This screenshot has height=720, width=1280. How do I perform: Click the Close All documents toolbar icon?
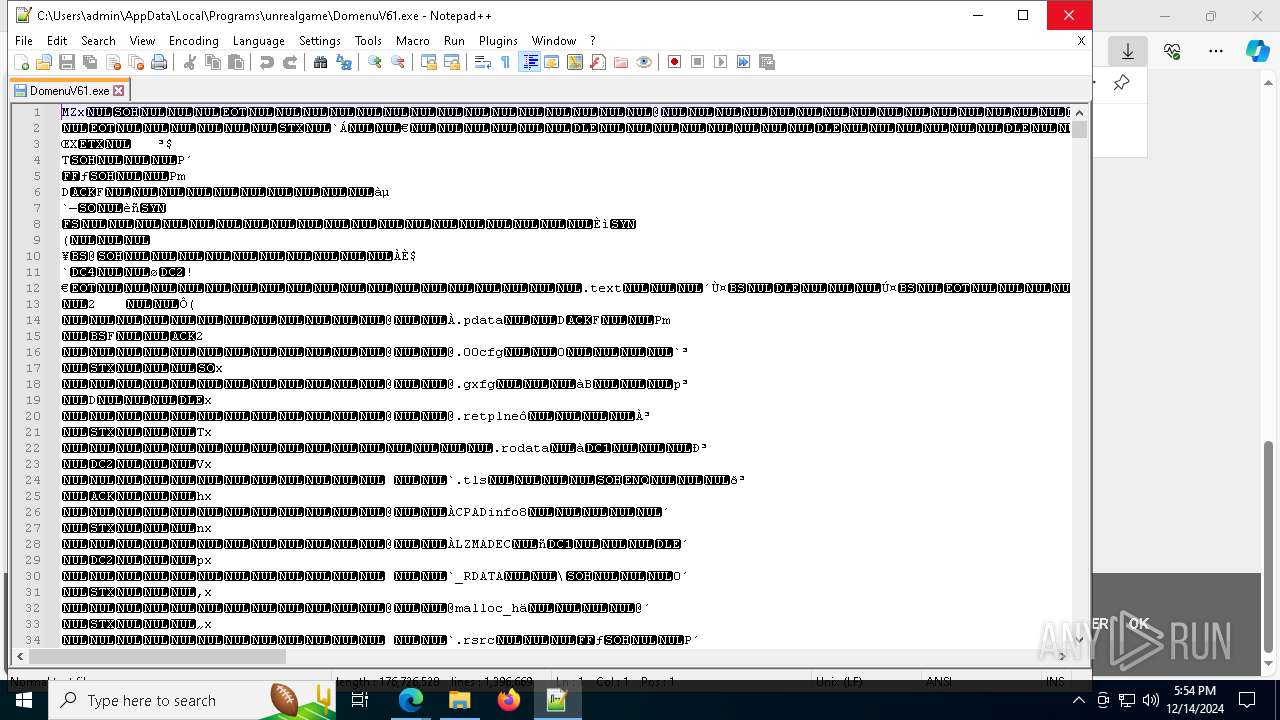136,62
